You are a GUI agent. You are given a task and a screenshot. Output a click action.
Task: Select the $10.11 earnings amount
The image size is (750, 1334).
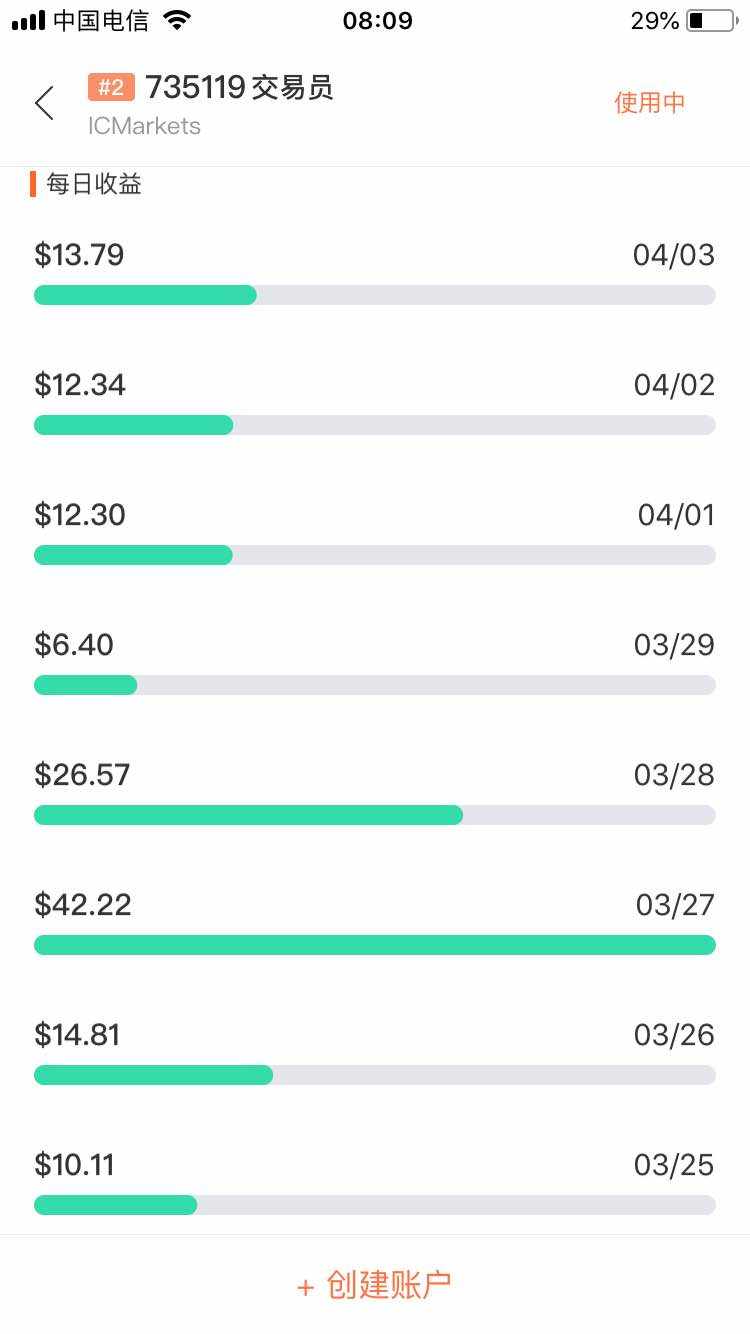pyautogui.click(x=75, y=1165)
